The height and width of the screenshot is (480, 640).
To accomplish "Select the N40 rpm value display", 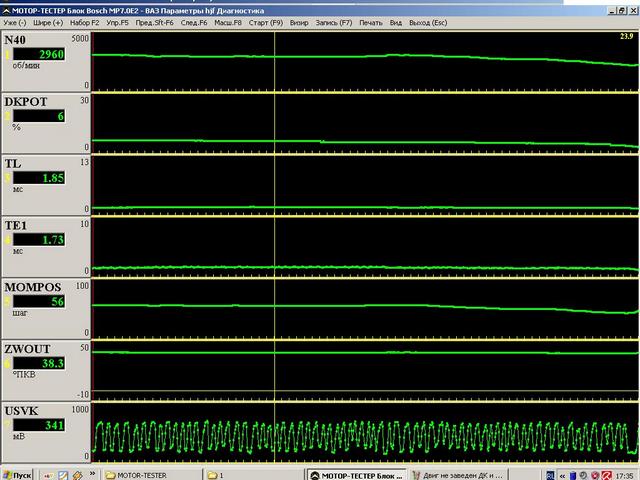I will coord(39,54).
